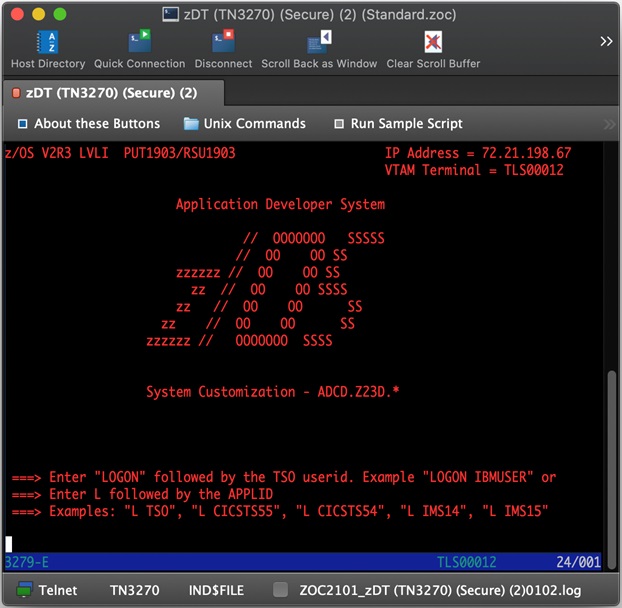Click the red session indicator on tab
Viewport: 622px width, 608px height.
(x=16, y=93)
